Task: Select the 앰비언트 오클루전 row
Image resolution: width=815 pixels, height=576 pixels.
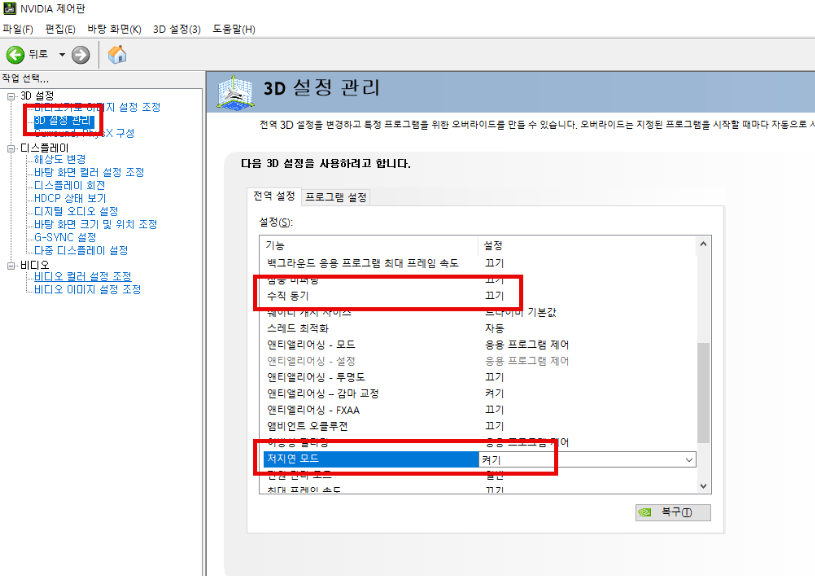Action: [478, 426]
